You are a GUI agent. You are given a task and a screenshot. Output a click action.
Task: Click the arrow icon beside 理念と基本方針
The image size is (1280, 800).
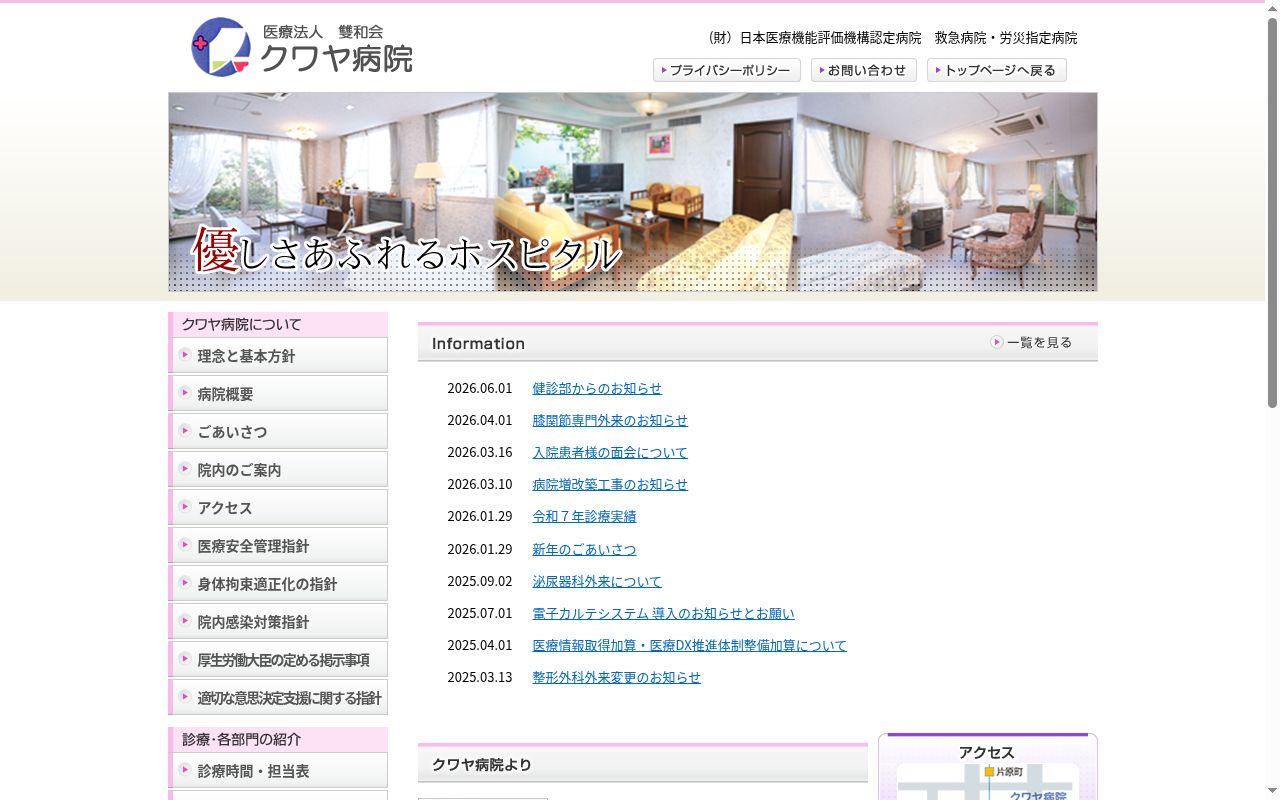click(185, 354)
